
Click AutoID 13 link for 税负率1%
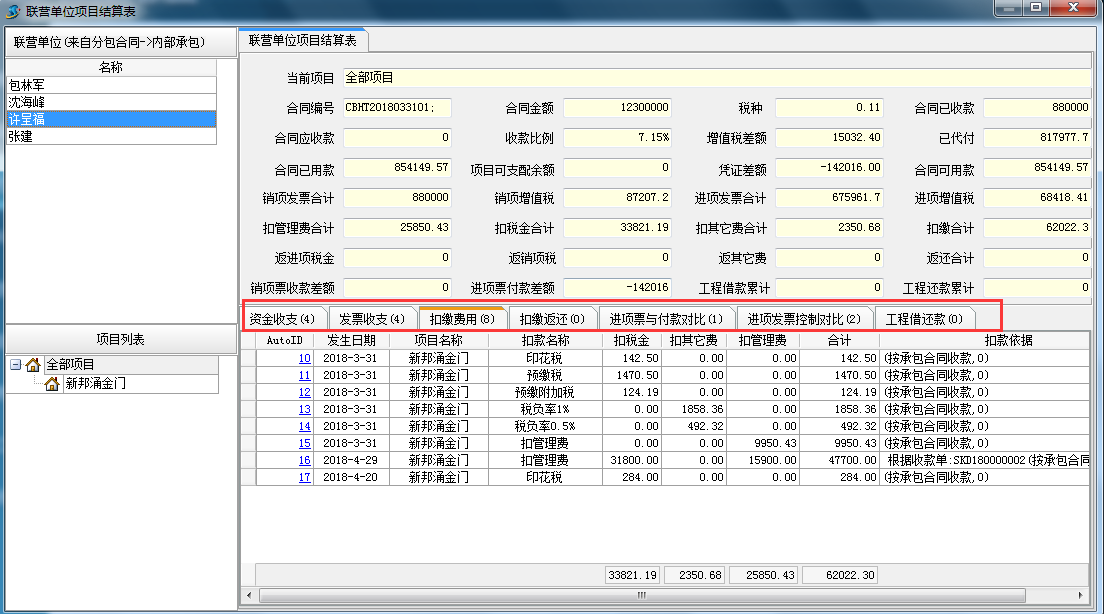304,409
